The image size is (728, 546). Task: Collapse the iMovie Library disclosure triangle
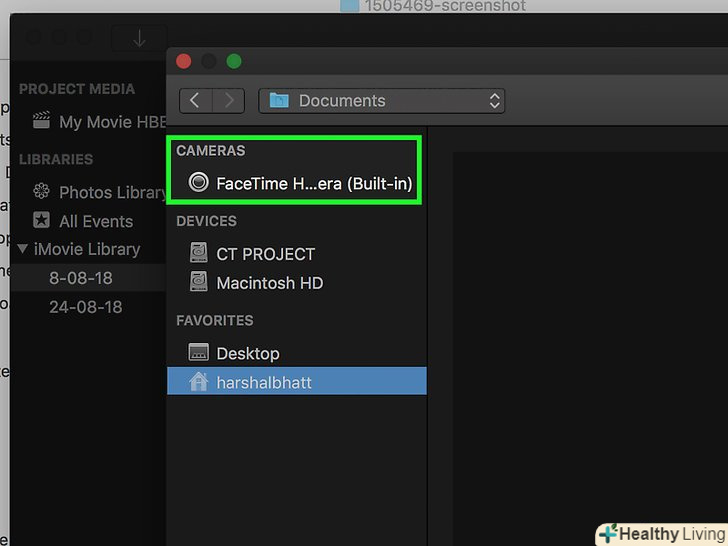pyautogui.click(x=22, y=248)
